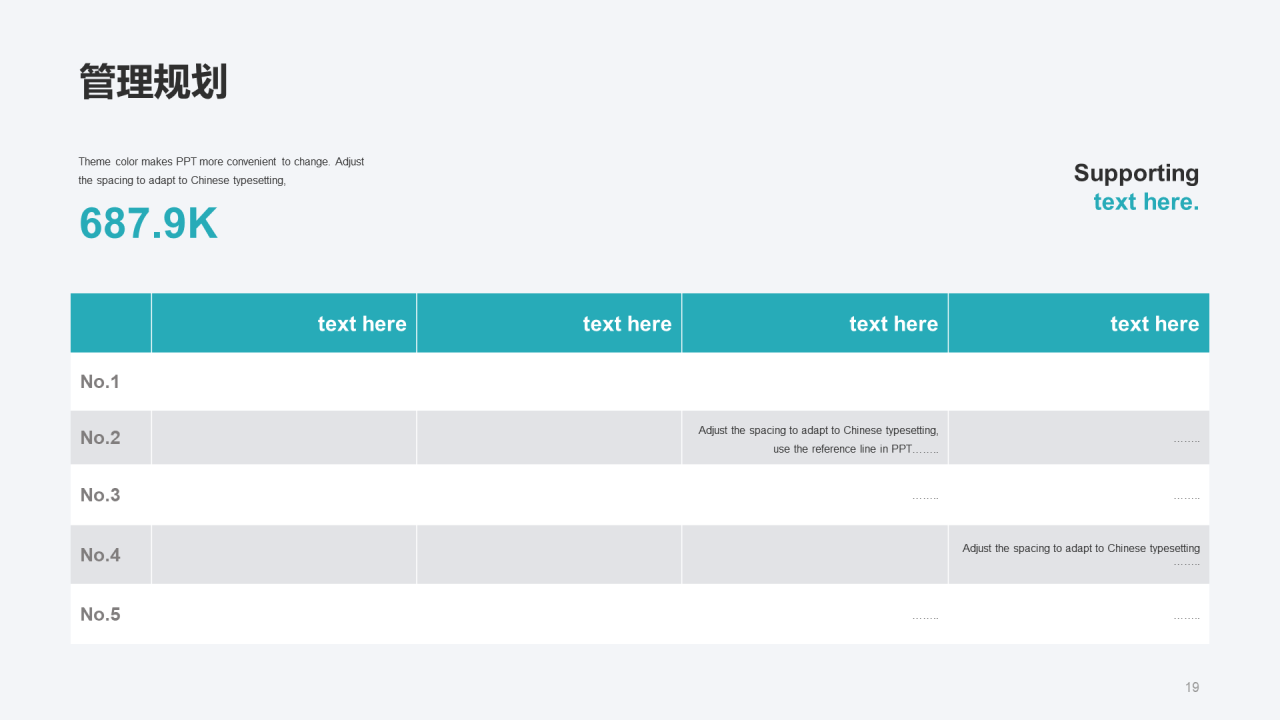Select the Theme color description paragraph
The image size is (1280, 720).
pyautogui.click(x=221, y=171)
